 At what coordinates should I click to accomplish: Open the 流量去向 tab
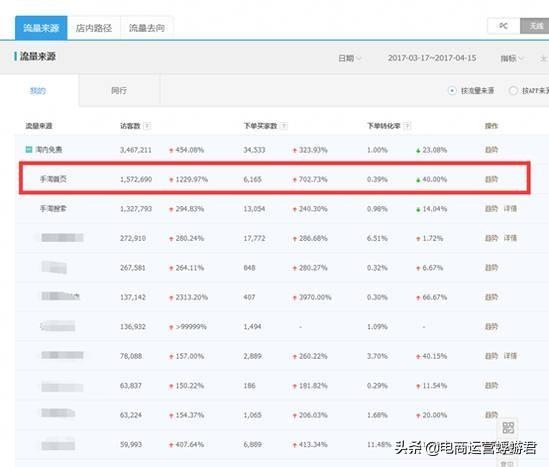(147, 28)
